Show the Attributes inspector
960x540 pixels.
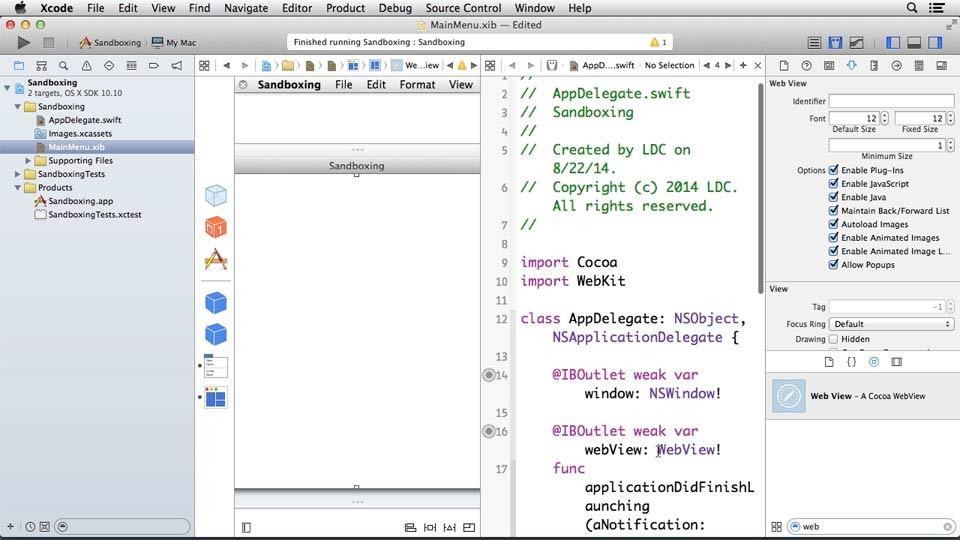(x=852, y=66)
